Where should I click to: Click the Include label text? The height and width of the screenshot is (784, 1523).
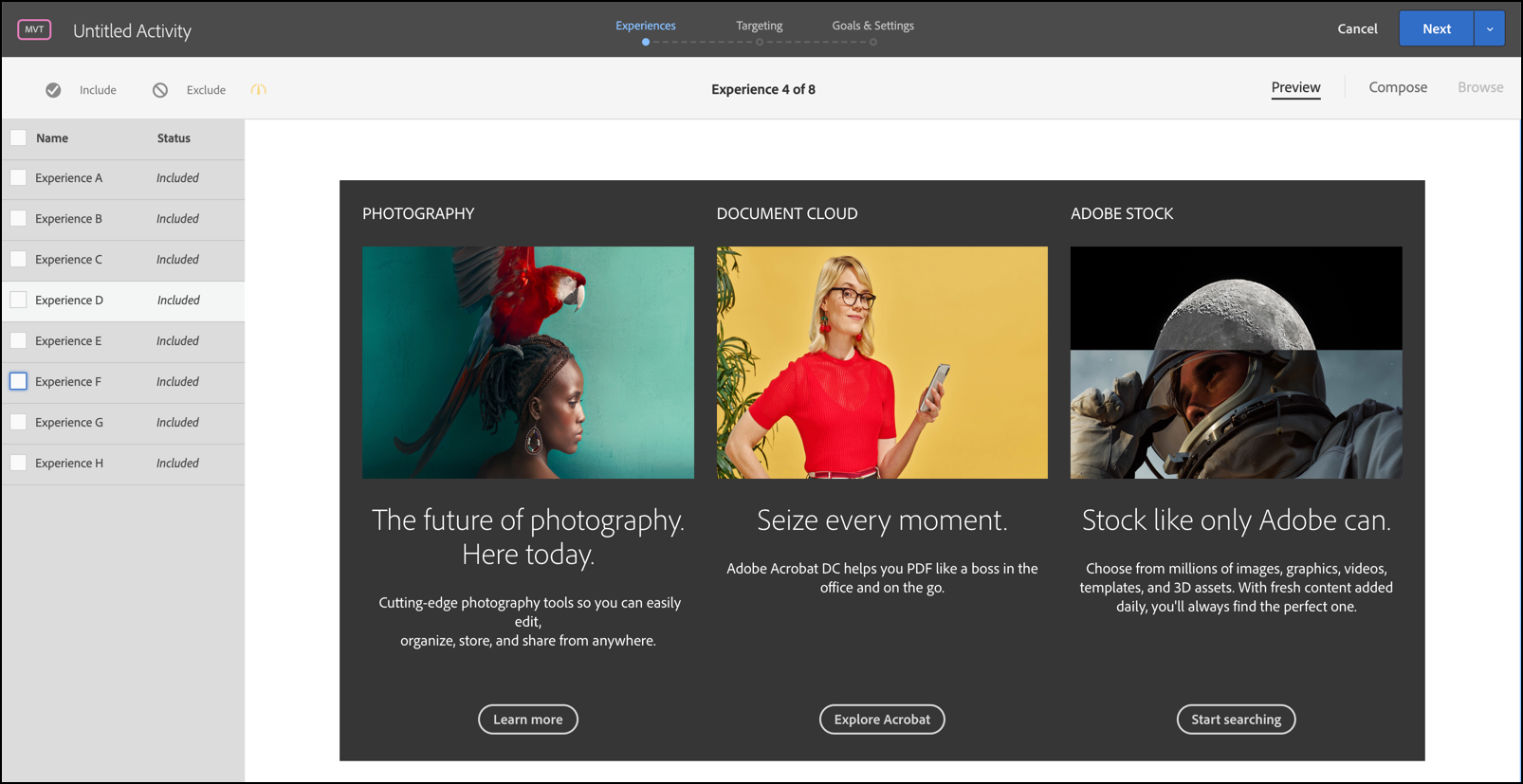pos(98,90)
